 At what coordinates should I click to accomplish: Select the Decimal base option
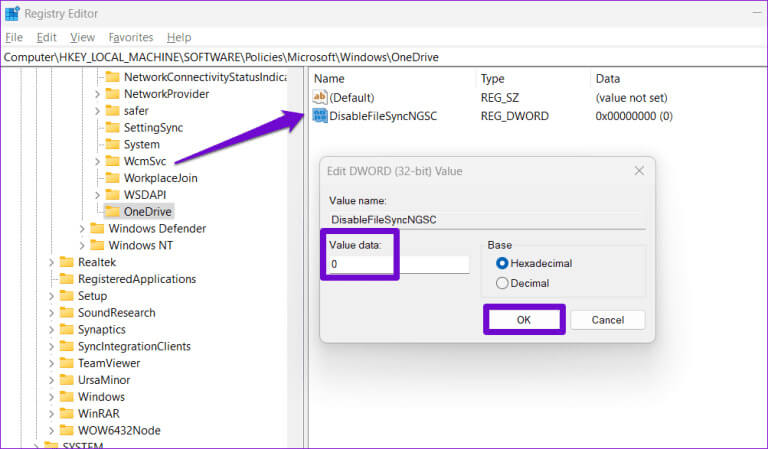pyautogui.click(x=502, y=283)
